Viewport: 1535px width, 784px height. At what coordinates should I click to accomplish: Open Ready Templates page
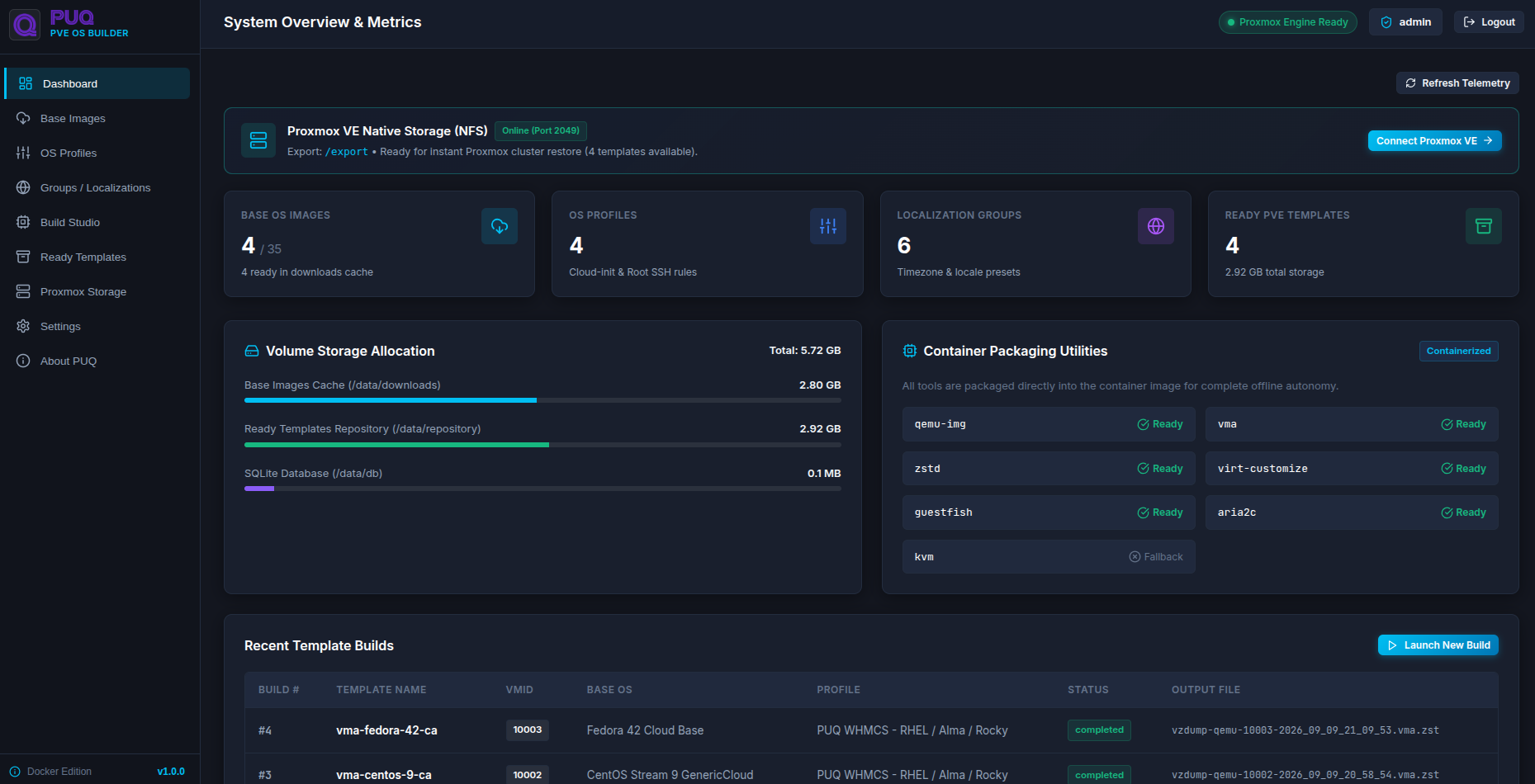97,257
